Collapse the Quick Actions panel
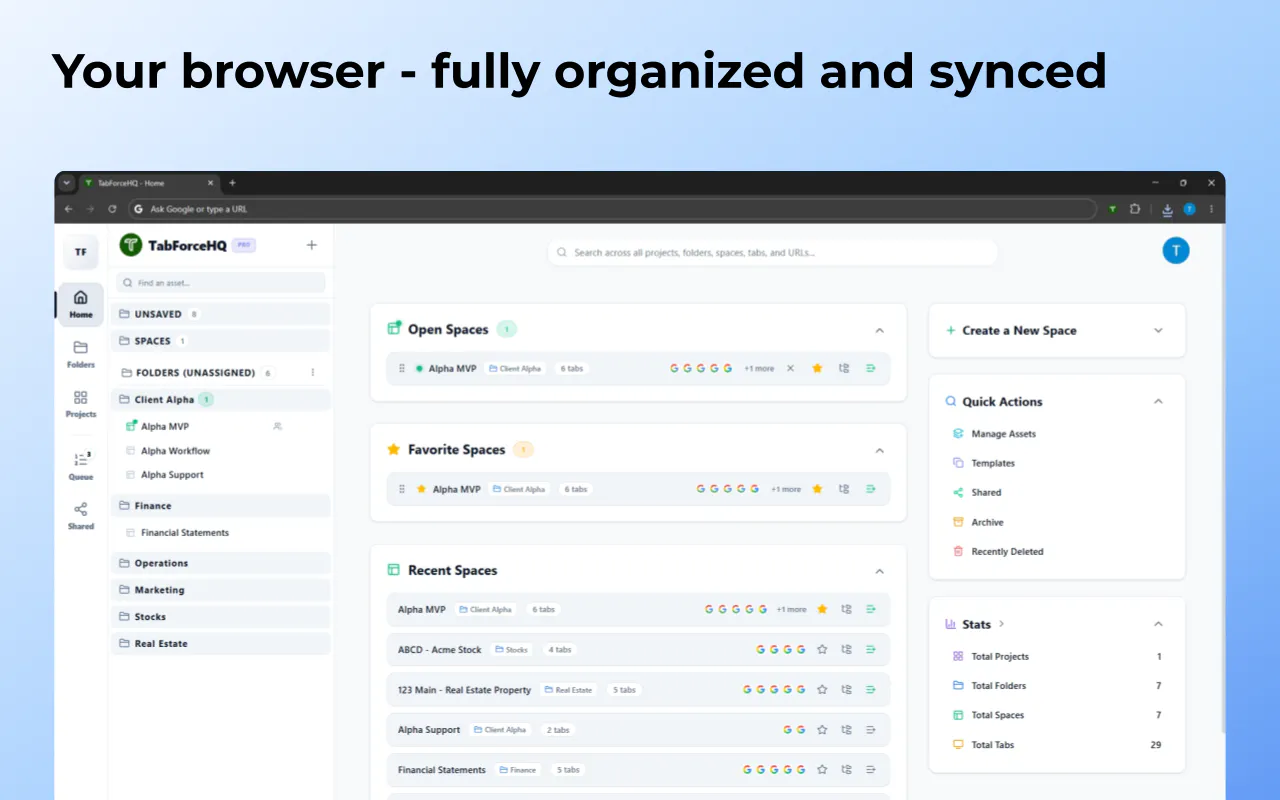 coord(1158,401)
